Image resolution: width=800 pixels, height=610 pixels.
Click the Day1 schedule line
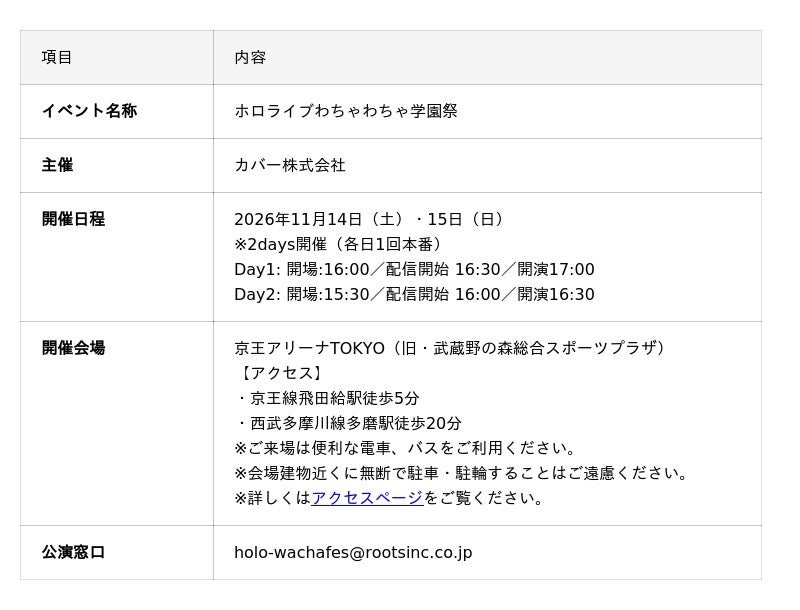pos(414,269)
